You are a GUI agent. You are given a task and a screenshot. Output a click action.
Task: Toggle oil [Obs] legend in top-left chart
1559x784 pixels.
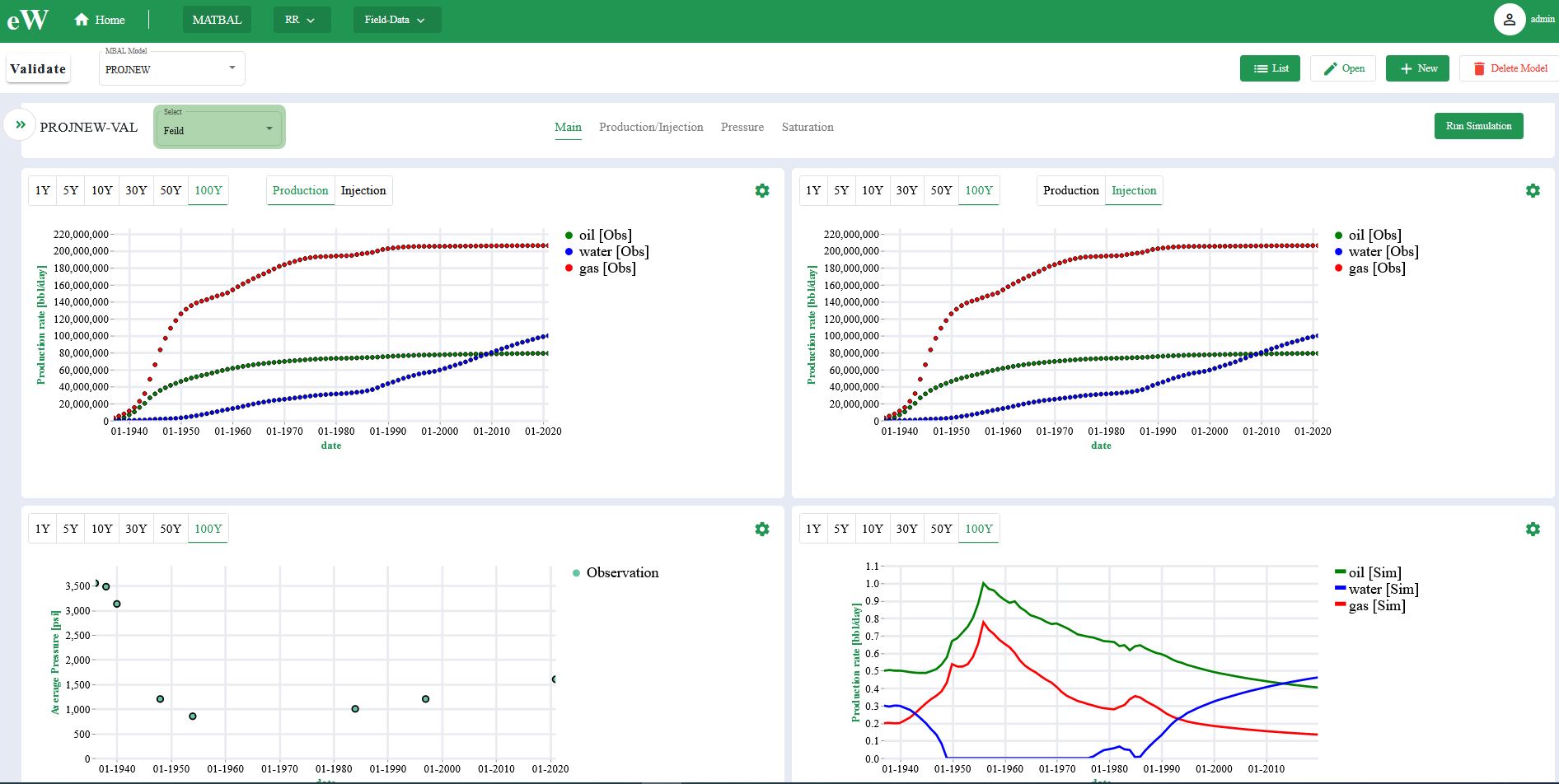pyautogui.click(x=598, y=235)
